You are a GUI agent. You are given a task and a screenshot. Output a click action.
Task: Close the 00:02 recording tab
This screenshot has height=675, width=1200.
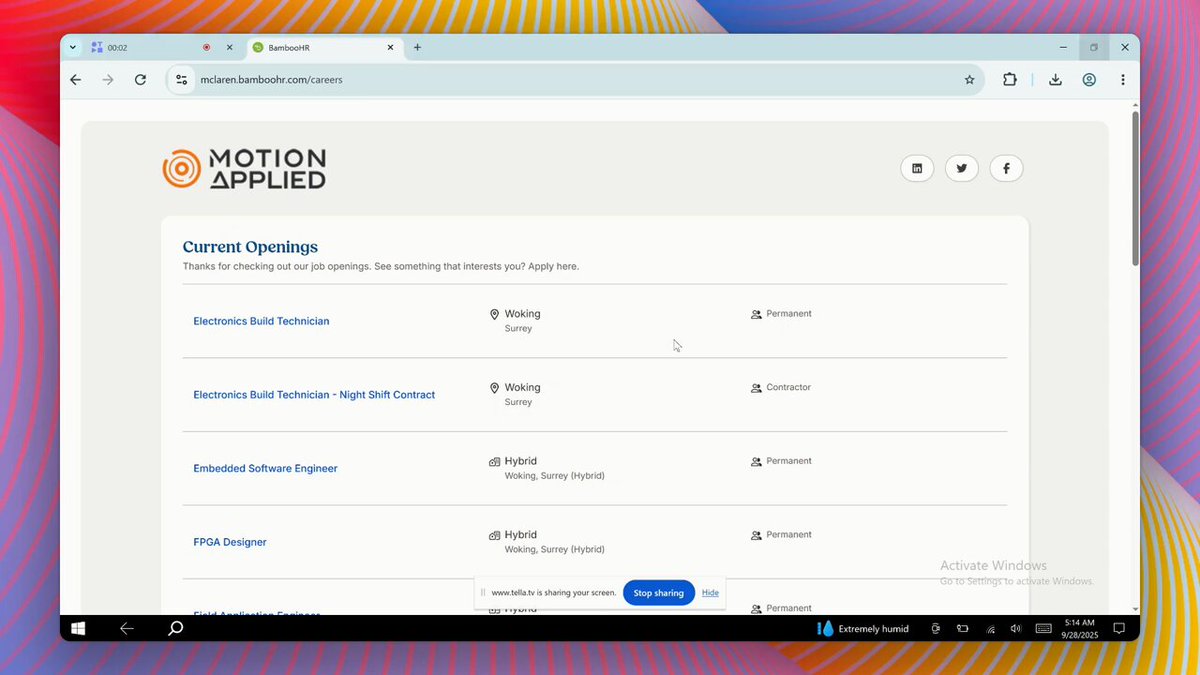coord(229,47)
